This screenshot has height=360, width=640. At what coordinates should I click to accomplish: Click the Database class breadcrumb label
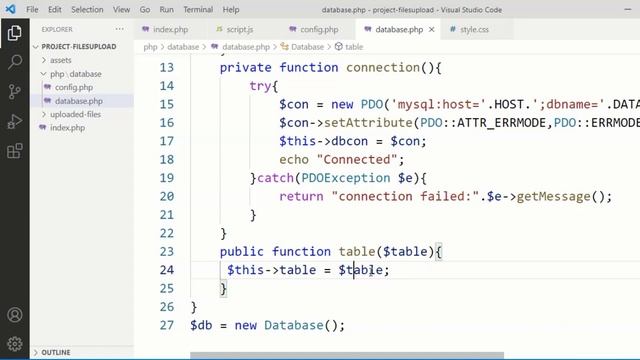click(x=307, y=47)
